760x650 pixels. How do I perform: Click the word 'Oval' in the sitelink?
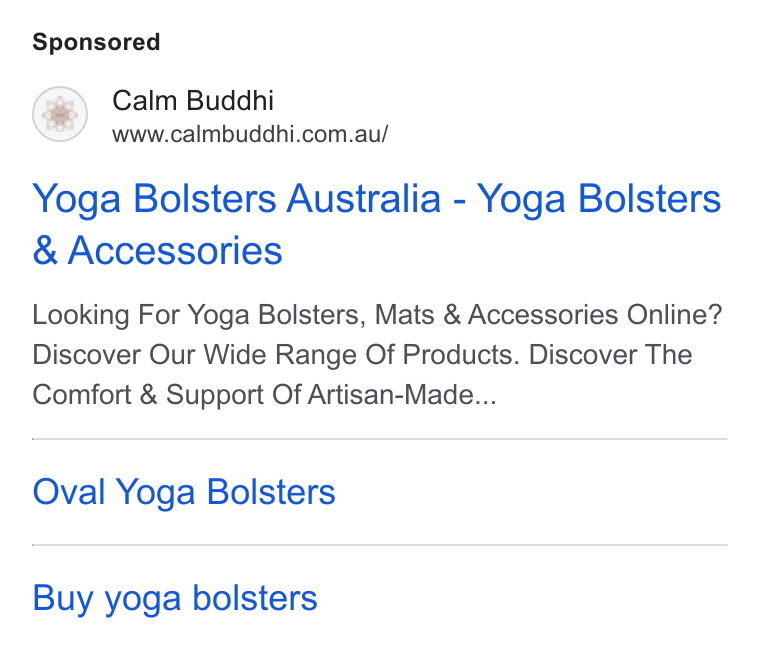(69, 492)
